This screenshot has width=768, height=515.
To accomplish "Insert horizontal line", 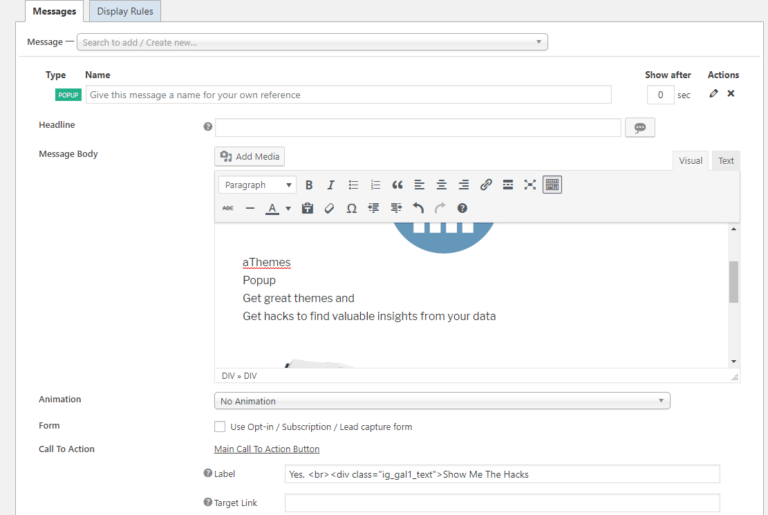I will click(250, 208).
